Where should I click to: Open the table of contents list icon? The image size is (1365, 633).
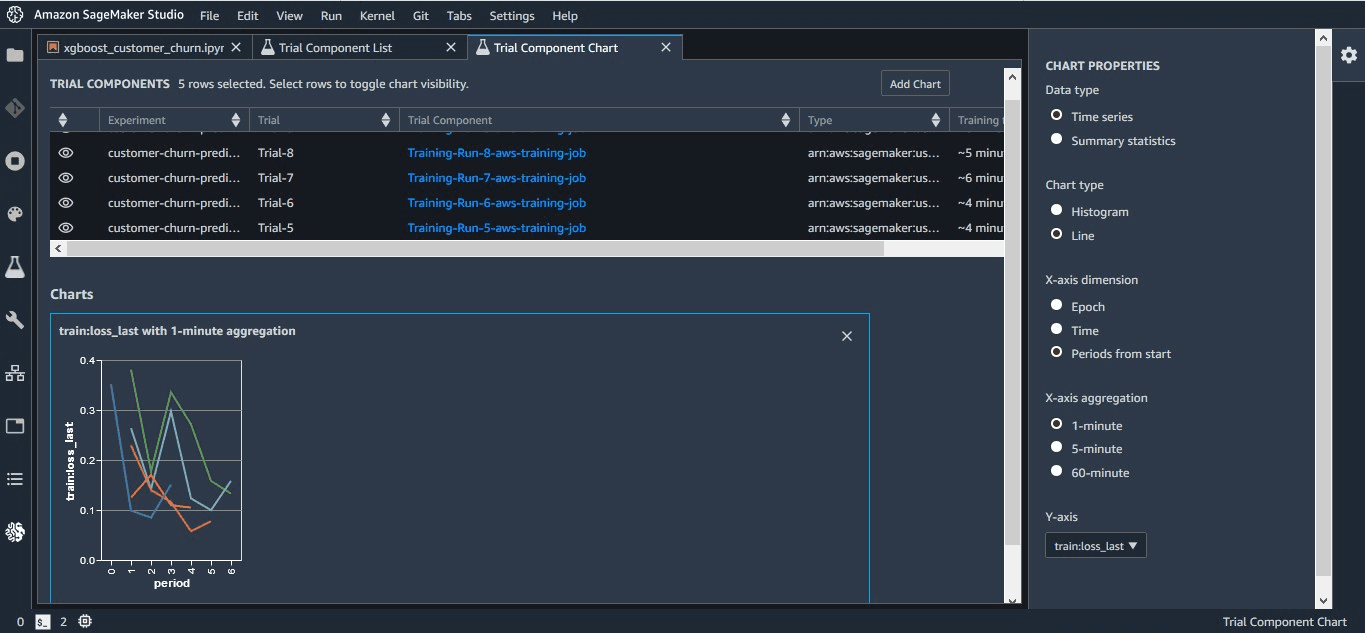[15, 479]
